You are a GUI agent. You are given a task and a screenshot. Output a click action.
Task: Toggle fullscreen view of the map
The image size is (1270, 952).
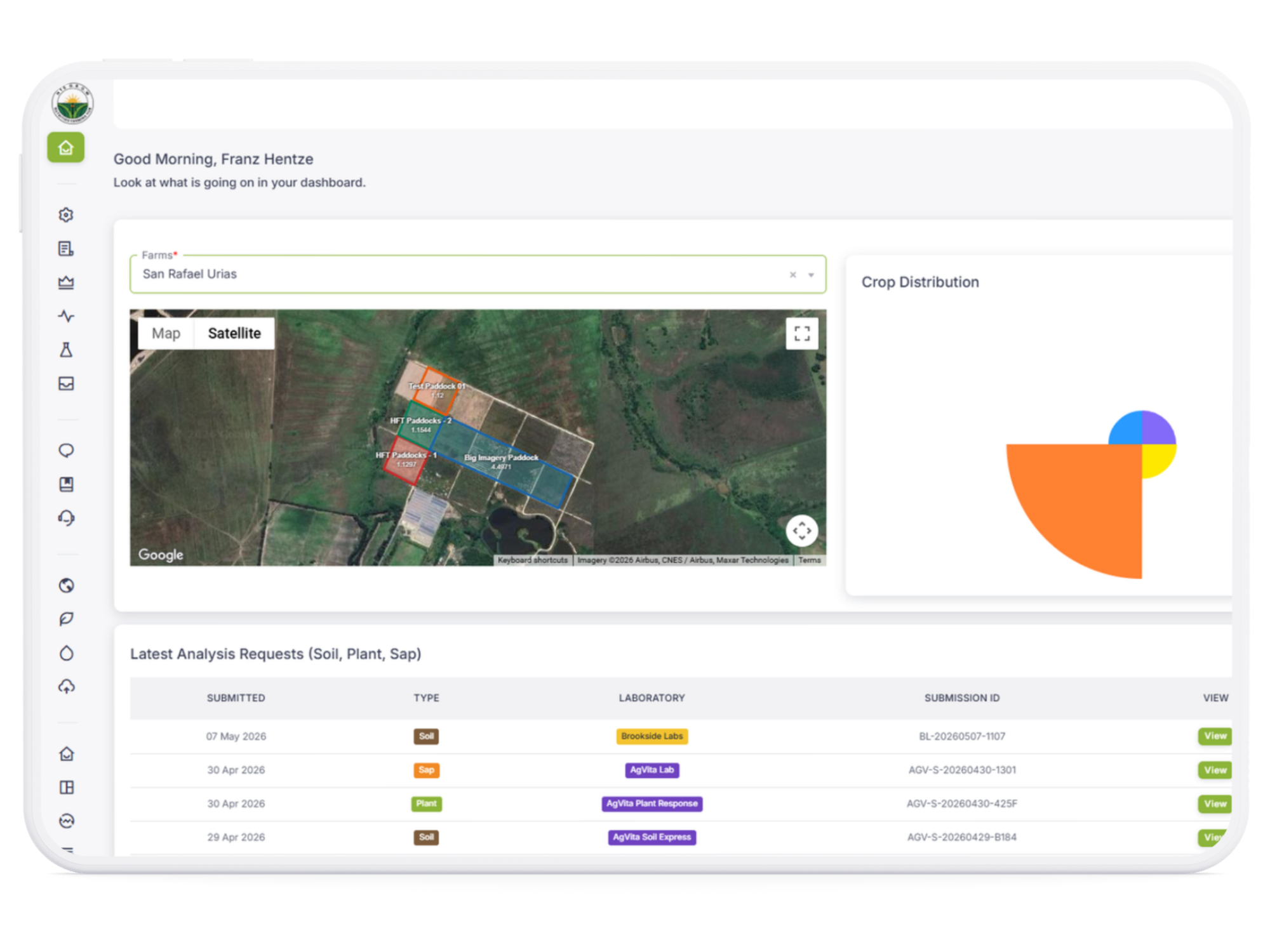pyautogui.click(x=801, y=334)
